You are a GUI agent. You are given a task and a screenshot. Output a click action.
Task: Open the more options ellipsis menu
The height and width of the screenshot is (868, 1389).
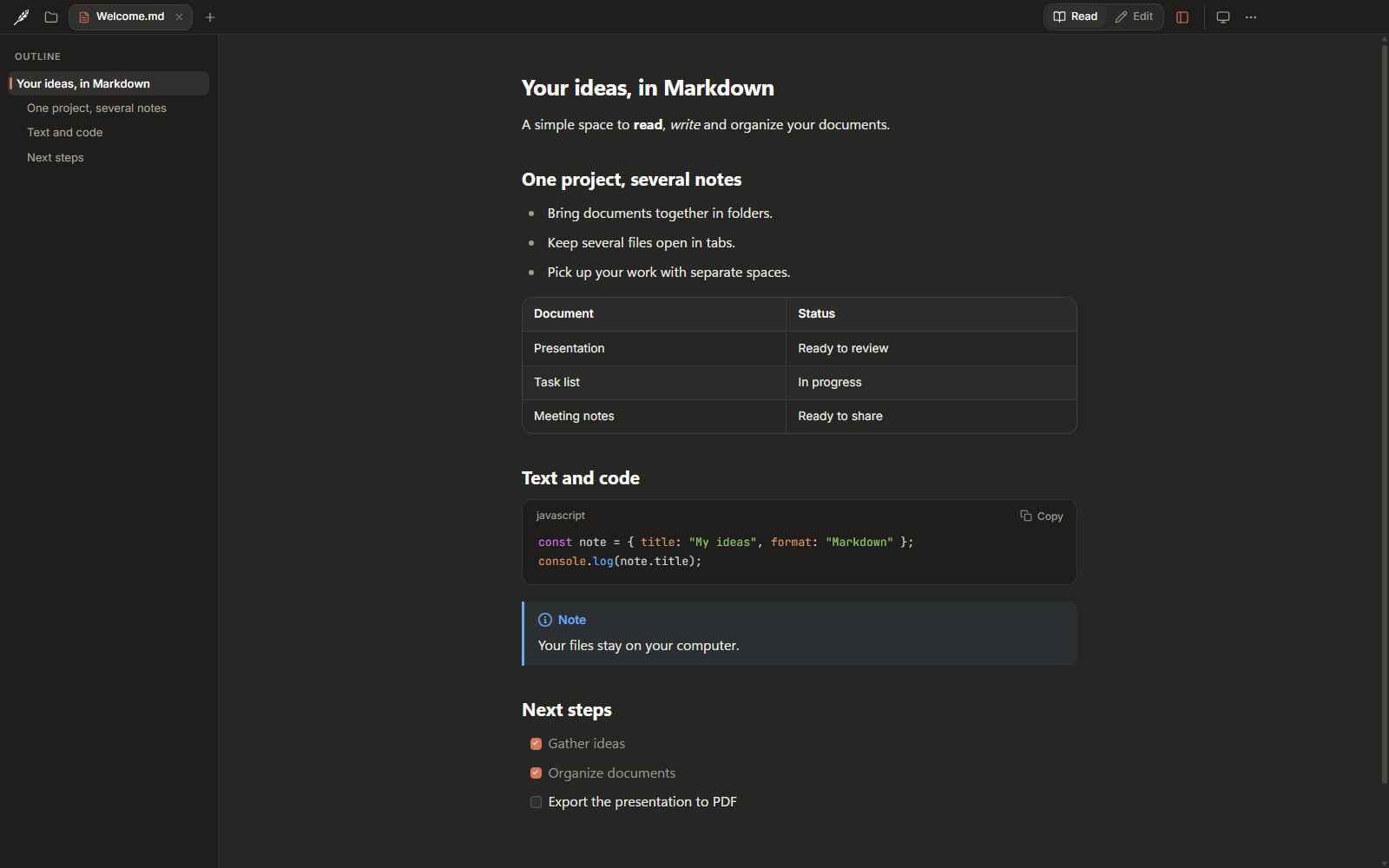click(x=1251, y=16)
